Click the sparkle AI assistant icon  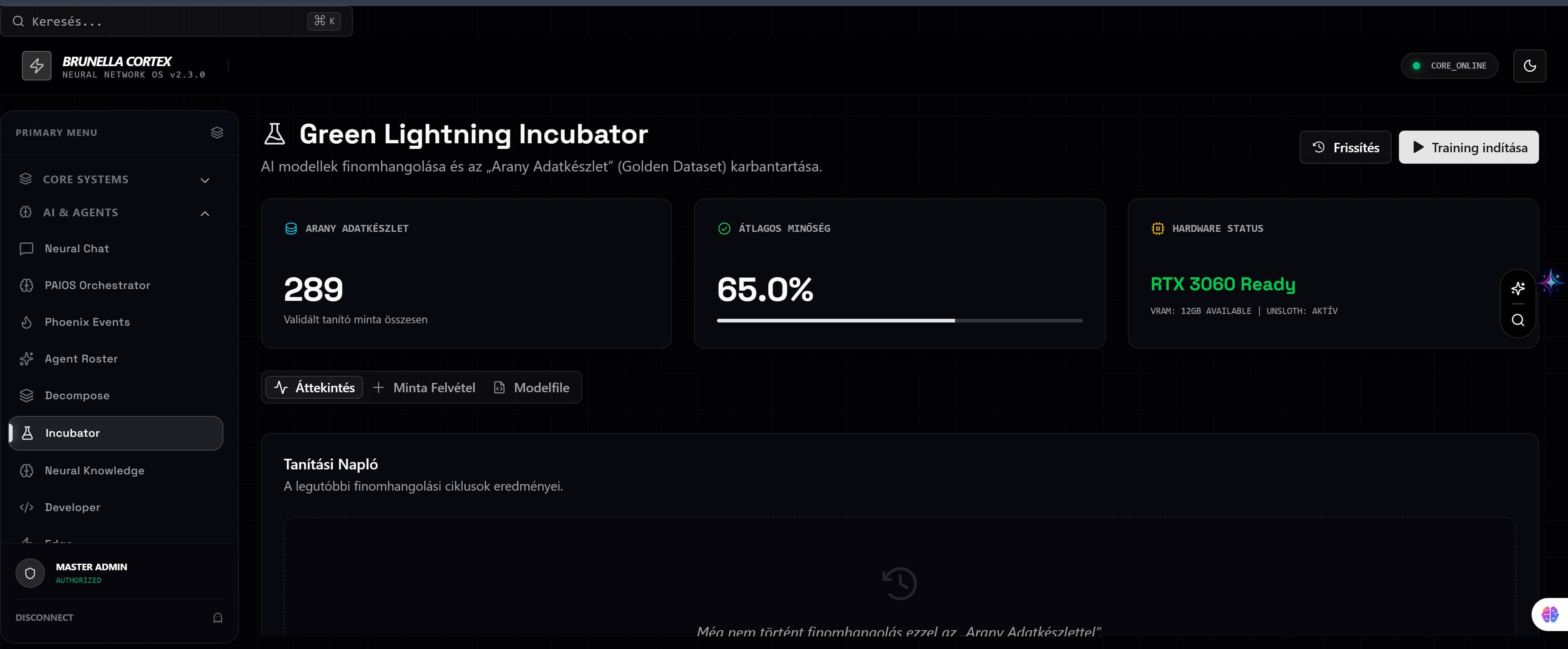point(1517,288)
